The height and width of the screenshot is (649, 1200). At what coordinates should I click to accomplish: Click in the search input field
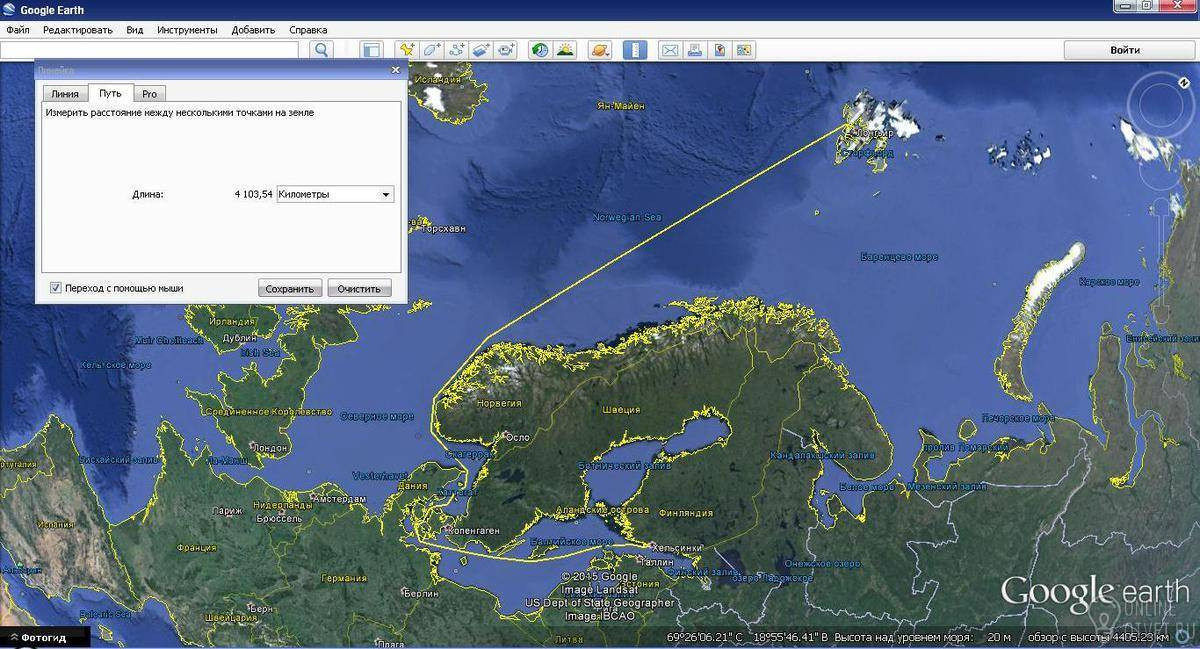point(150,50)
